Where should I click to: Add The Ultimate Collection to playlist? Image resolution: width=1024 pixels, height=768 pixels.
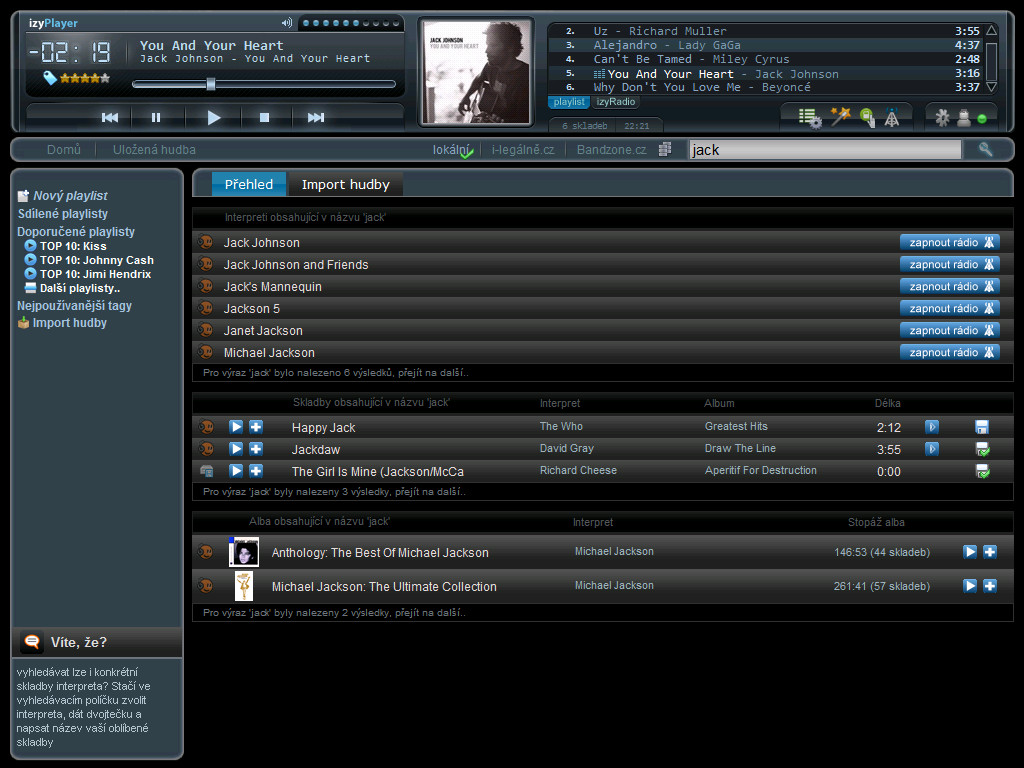(x=990, y=586)
